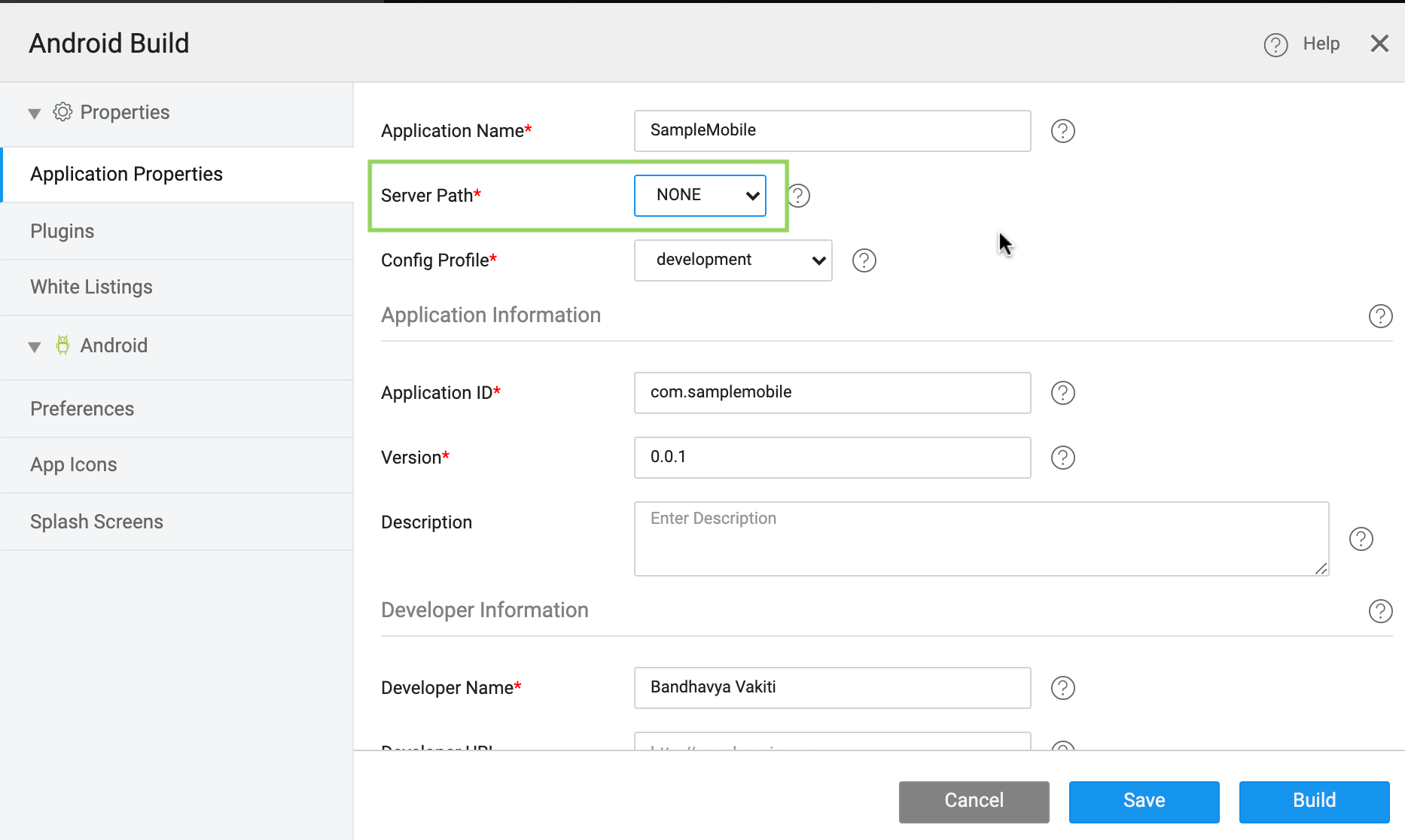
Task: Click the Help icon in the top bar
Action: [x=1275, y=44]
